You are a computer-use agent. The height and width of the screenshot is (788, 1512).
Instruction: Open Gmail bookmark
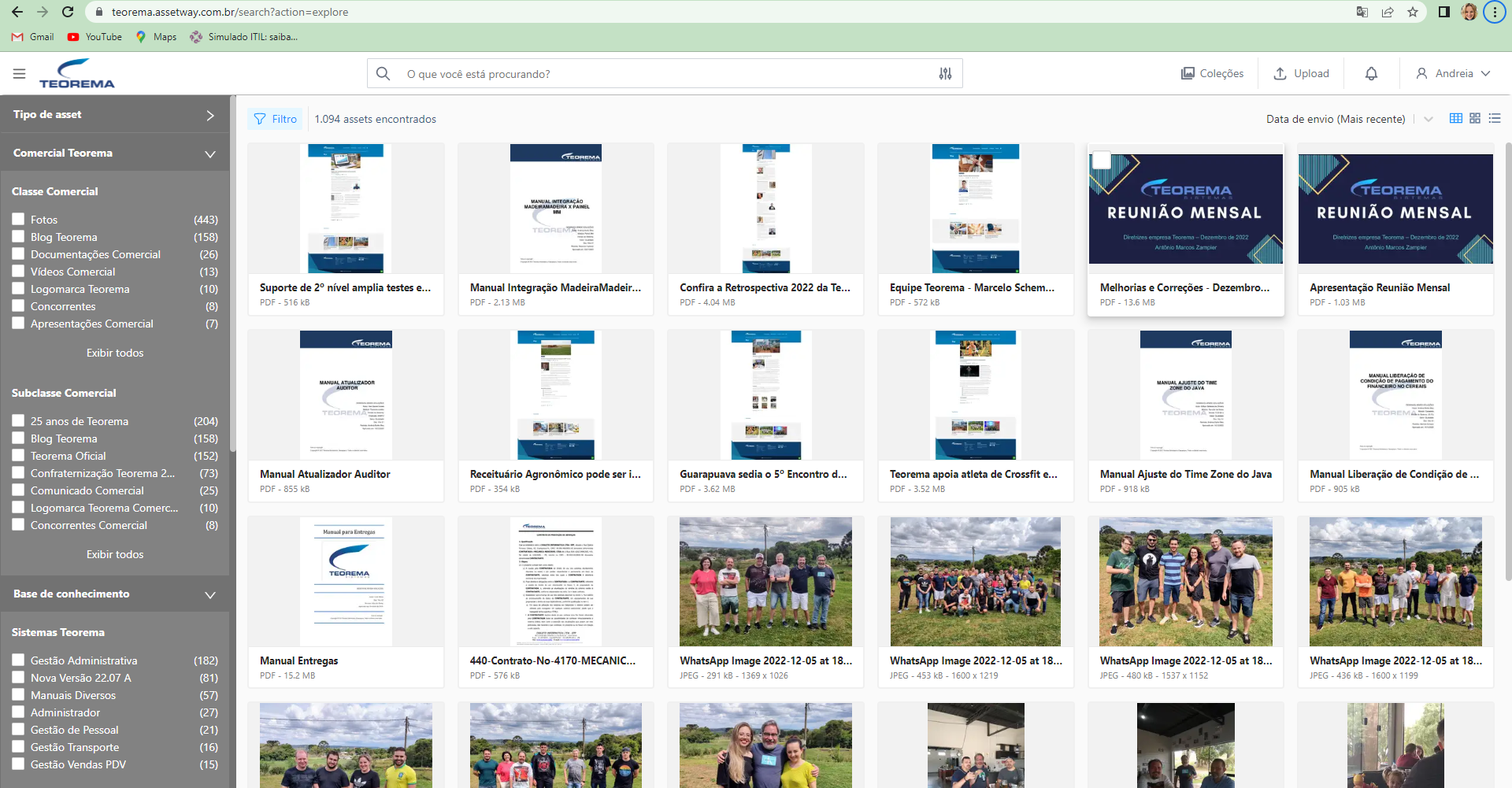tap(33, 37)
